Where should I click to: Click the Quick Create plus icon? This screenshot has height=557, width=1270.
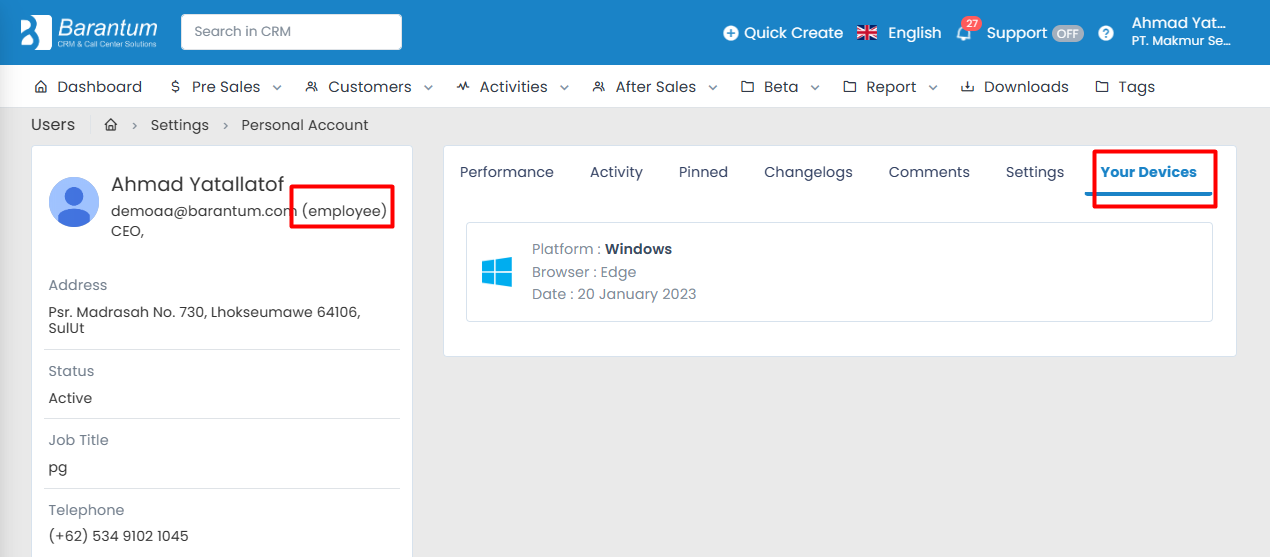pyautogui.click(x=730, y=33)
